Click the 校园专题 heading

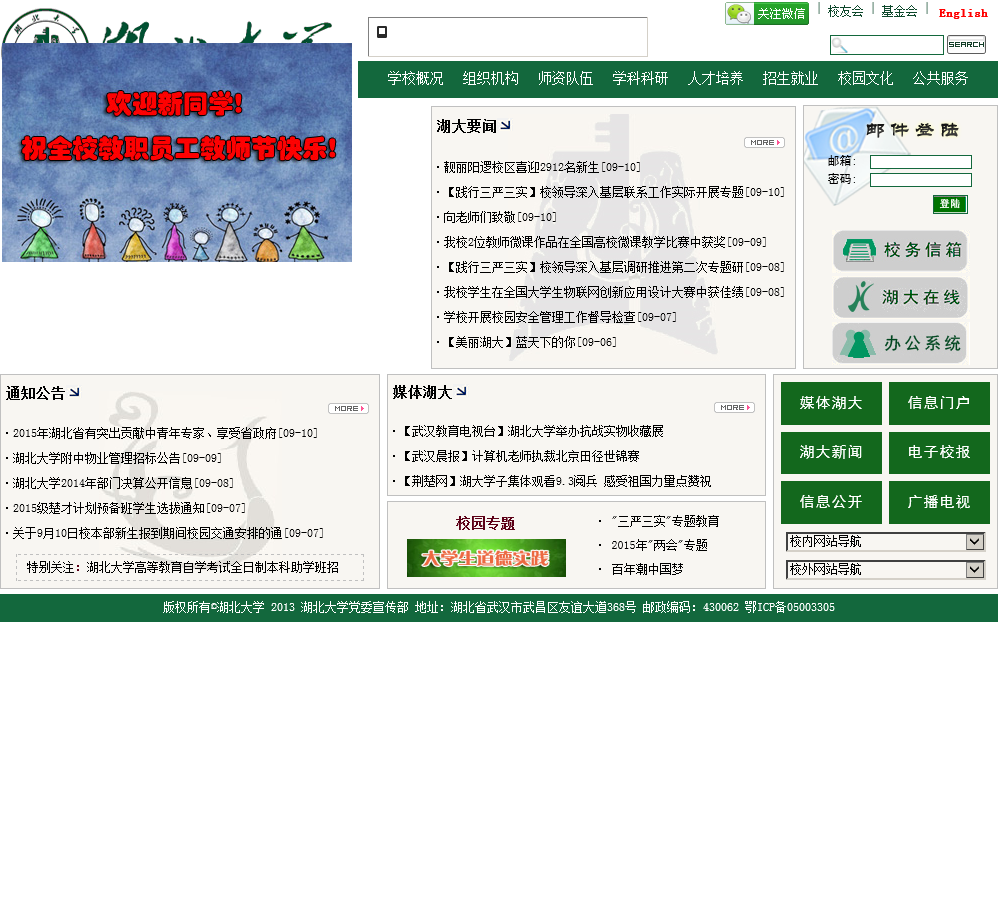(x=486, y=523)
